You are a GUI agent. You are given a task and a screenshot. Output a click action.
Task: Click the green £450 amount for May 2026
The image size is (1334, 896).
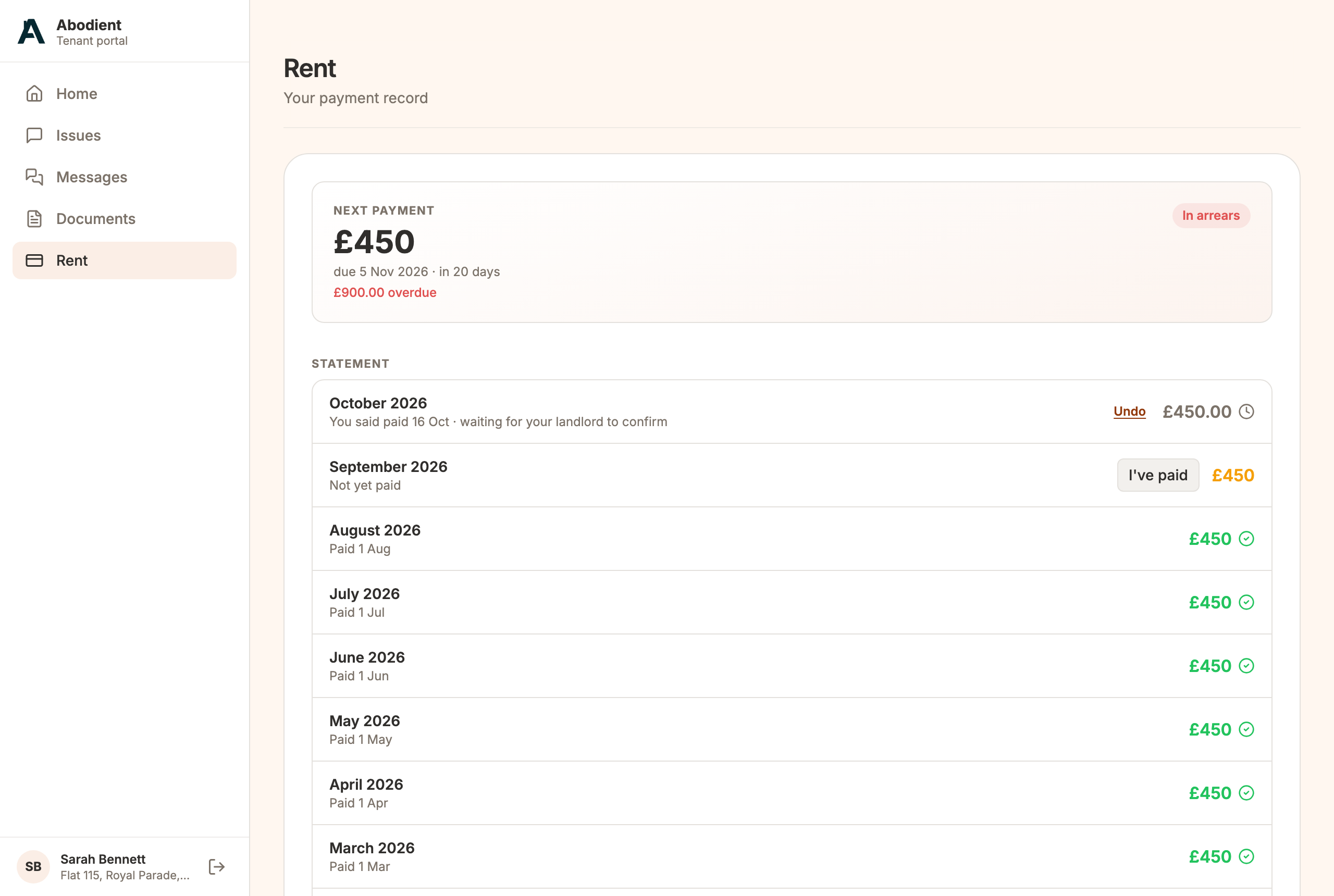tap(1210, 729)
